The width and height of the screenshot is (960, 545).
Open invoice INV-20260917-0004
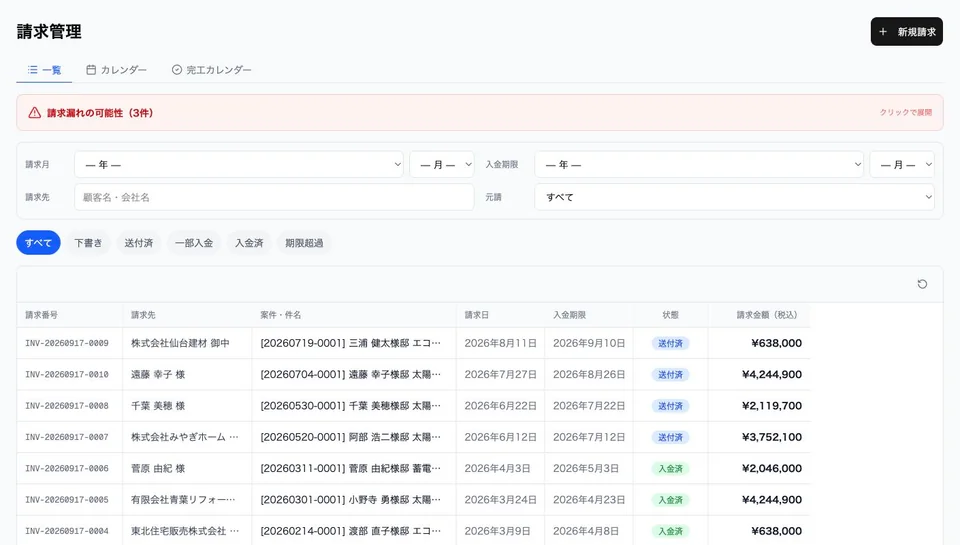[x=67, y=531]
